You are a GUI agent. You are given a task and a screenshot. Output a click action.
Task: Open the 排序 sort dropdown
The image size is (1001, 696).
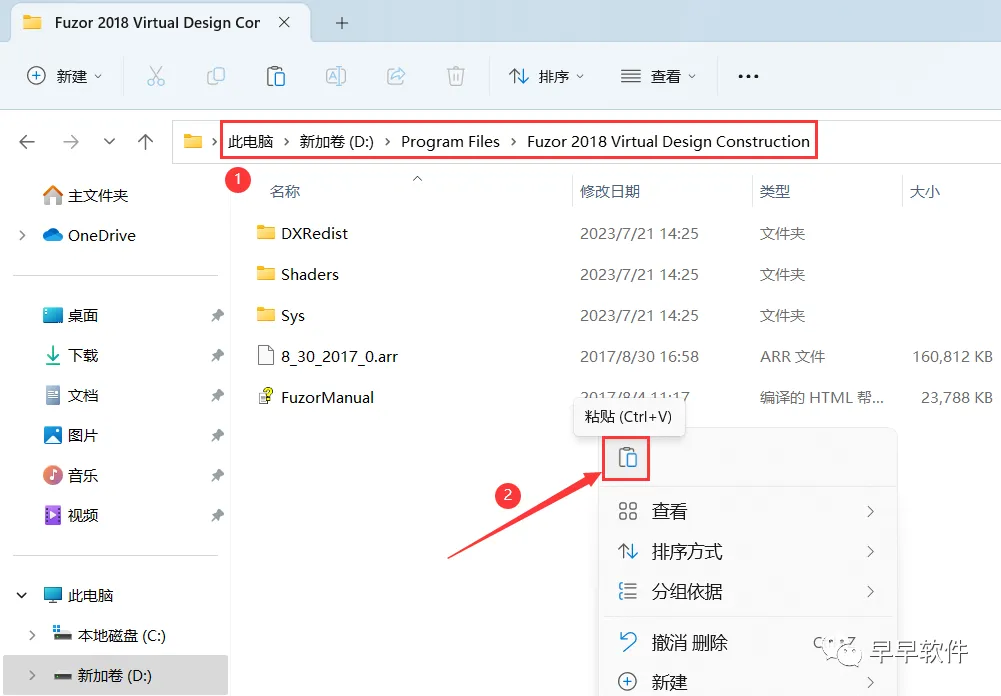(x=546, y=76)
